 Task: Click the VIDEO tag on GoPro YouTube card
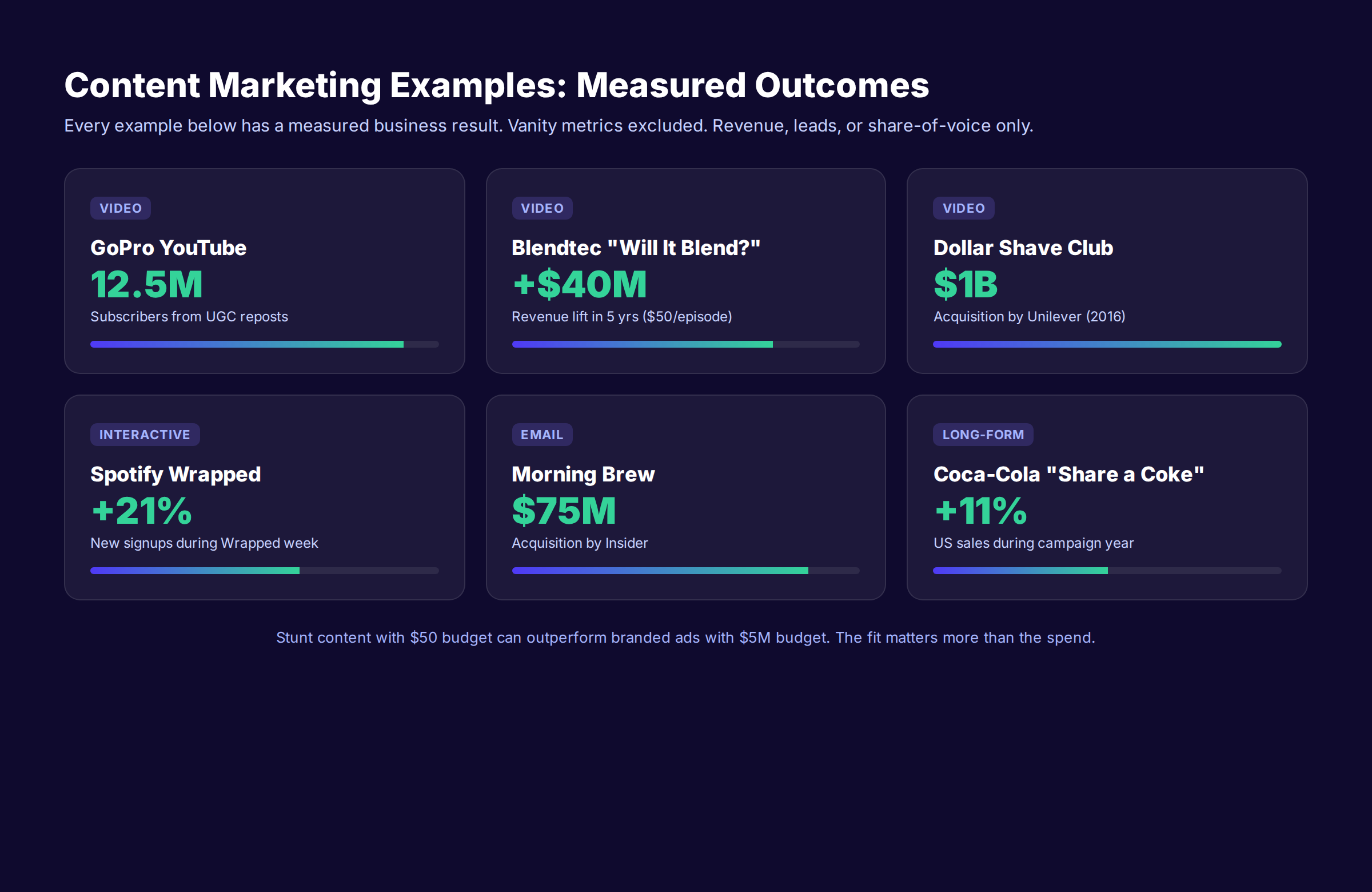121,208
